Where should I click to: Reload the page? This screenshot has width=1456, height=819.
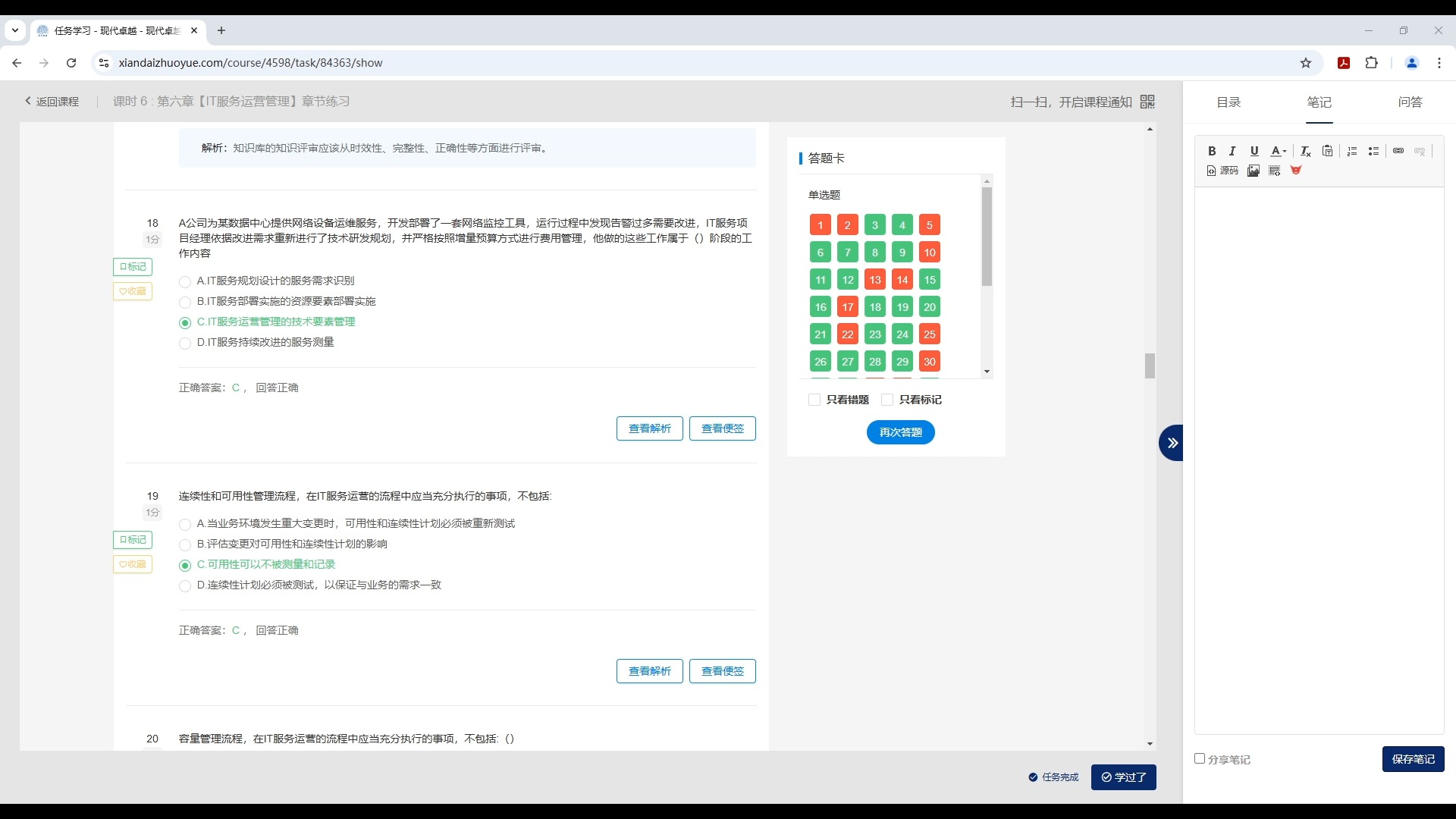(x=71, y=63)
